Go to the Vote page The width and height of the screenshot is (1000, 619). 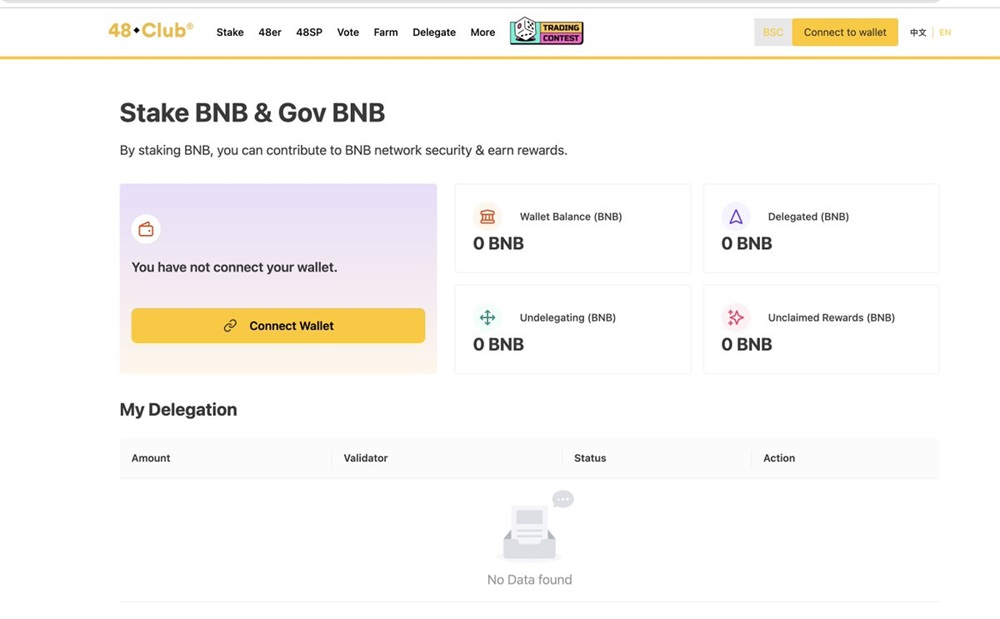pyautogui.click(x=348, y=32)
